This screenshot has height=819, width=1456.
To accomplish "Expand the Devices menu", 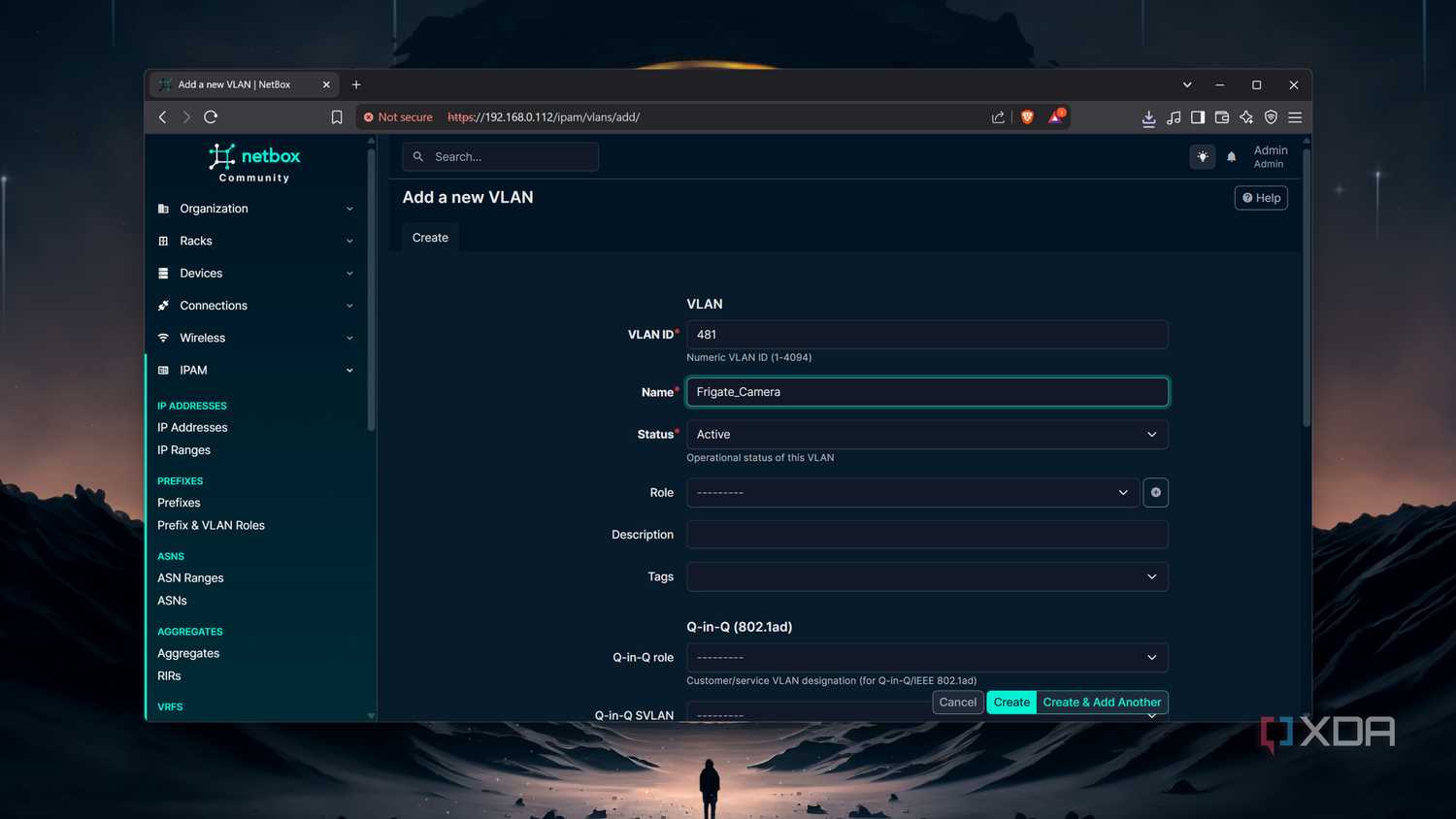I will [256, 274].
